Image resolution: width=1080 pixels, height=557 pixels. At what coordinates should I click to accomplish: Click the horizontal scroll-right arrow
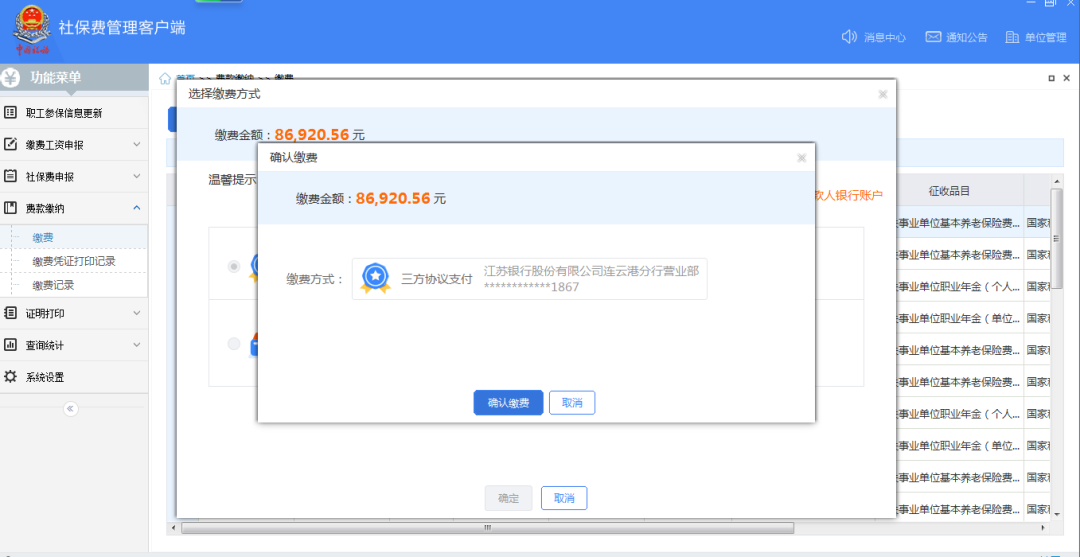(x=1043, y=528)
